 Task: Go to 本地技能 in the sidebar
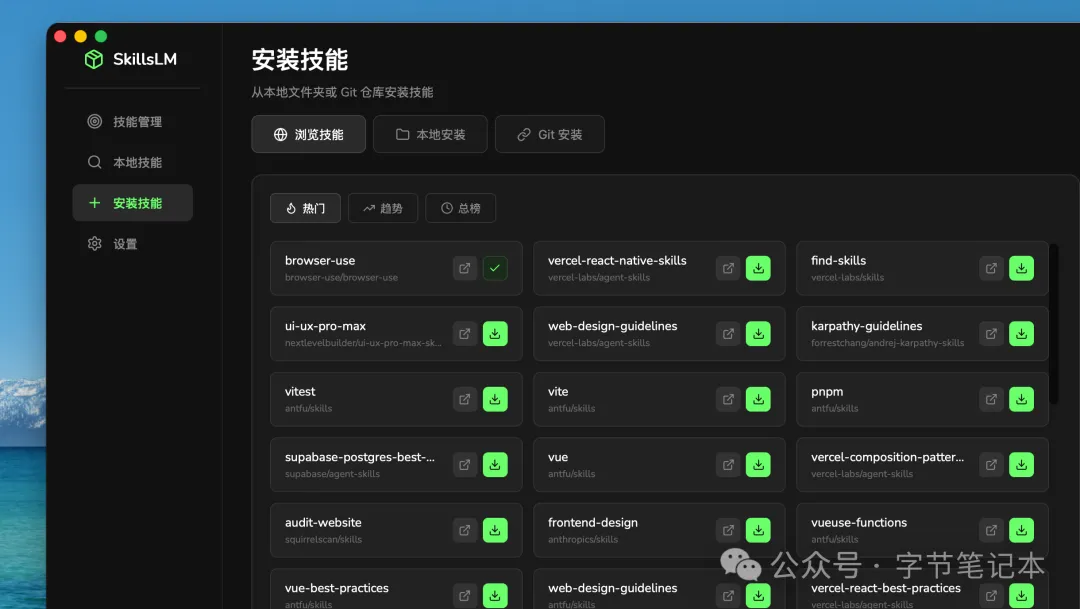132,162
